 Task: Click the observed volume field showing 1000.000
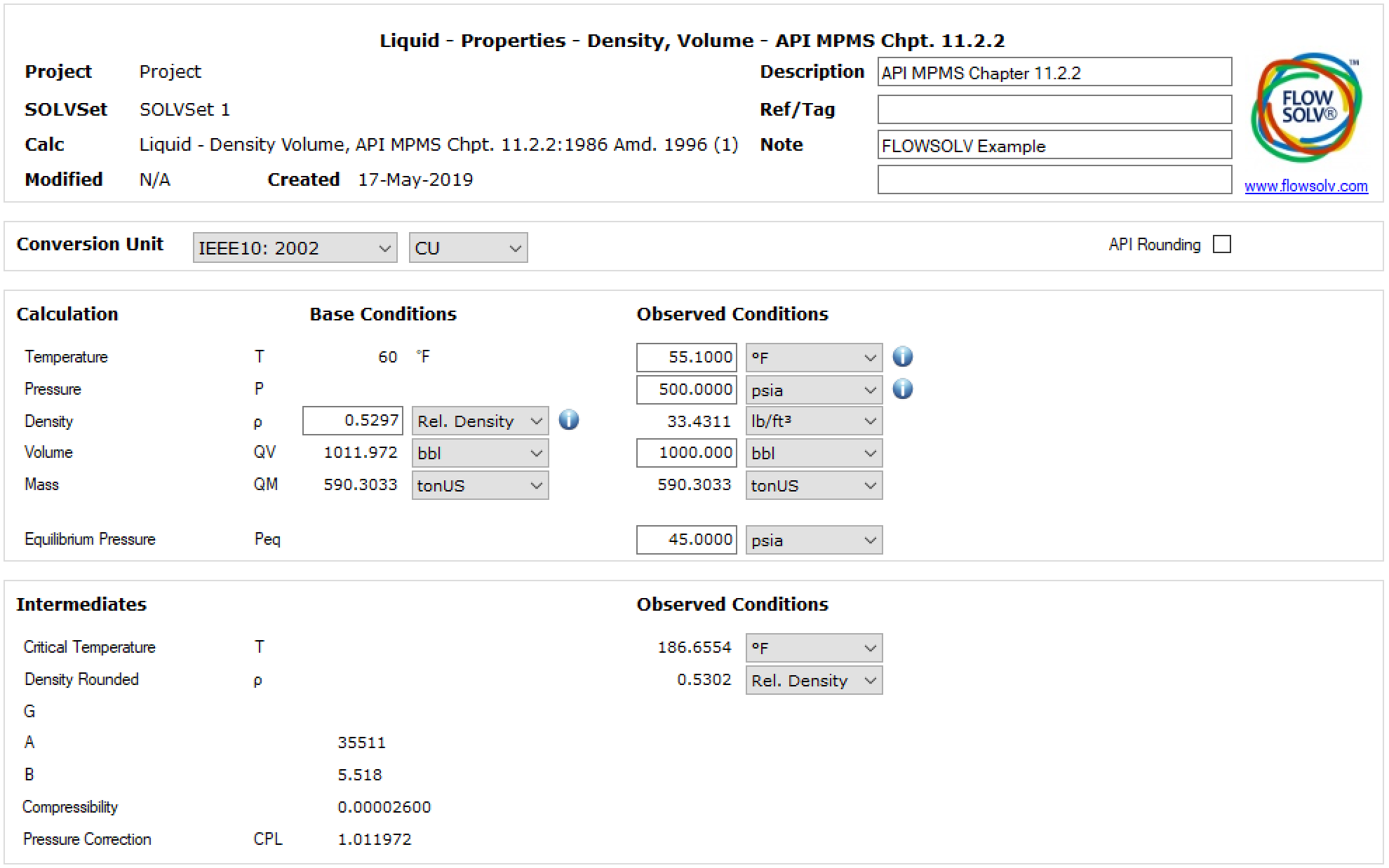tap(685, 453)
